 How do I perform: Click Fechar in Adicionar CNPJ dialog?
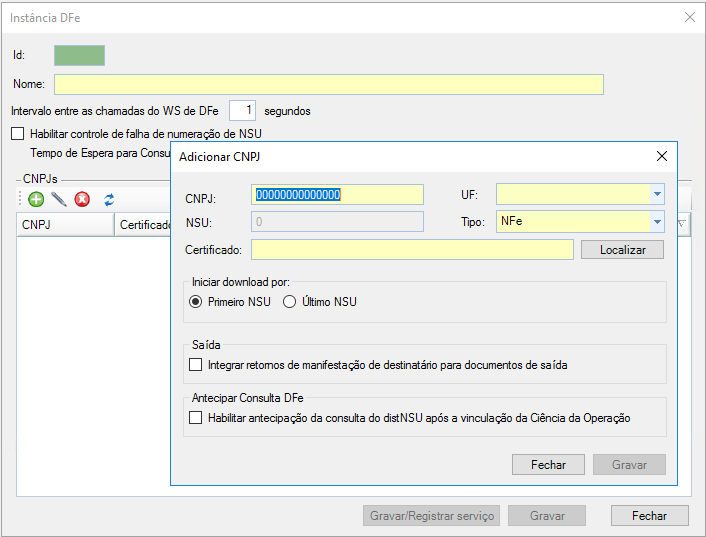click(548, 465)
